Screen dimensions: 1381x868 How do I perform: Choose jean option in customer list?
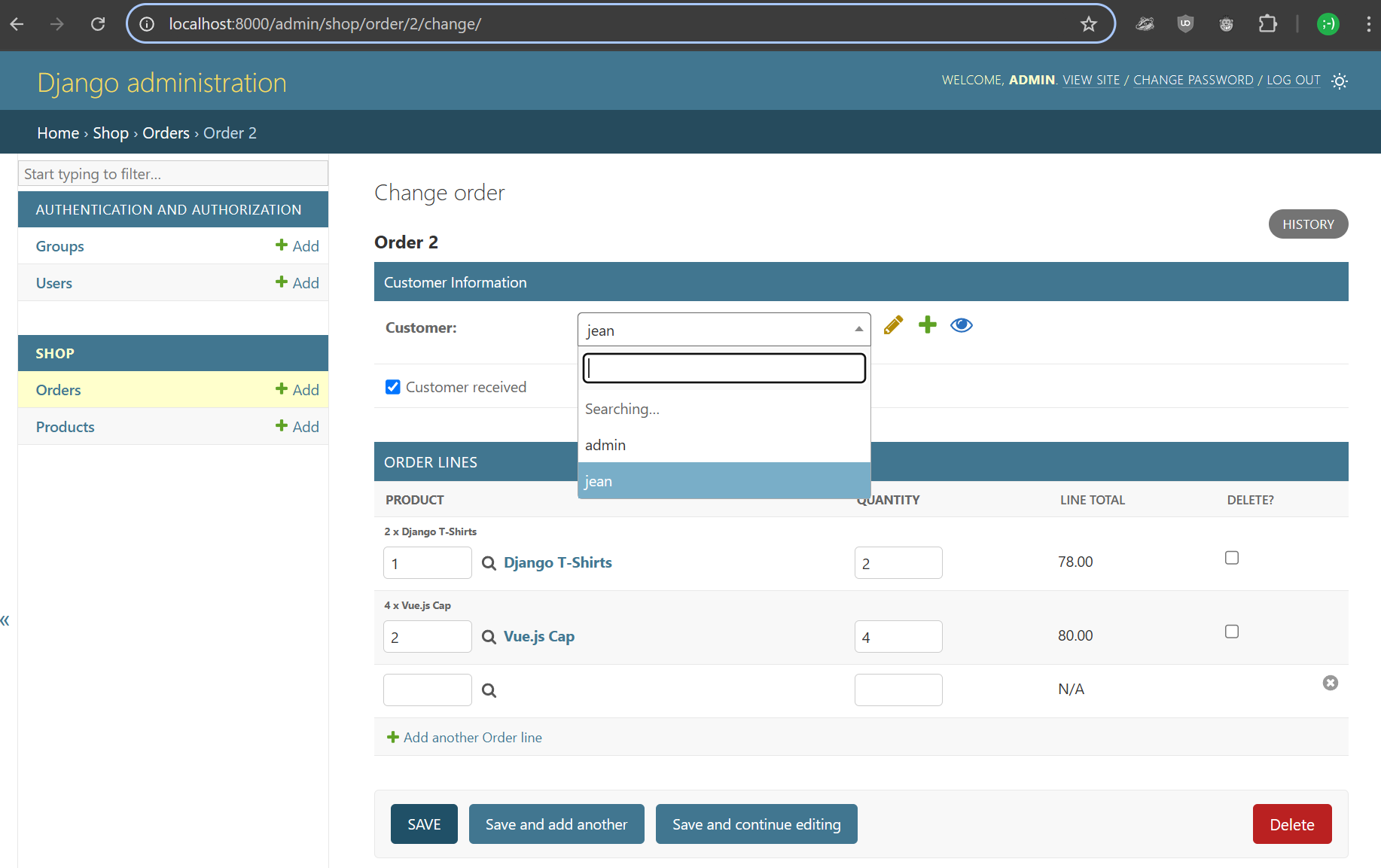tap(599, 481)
